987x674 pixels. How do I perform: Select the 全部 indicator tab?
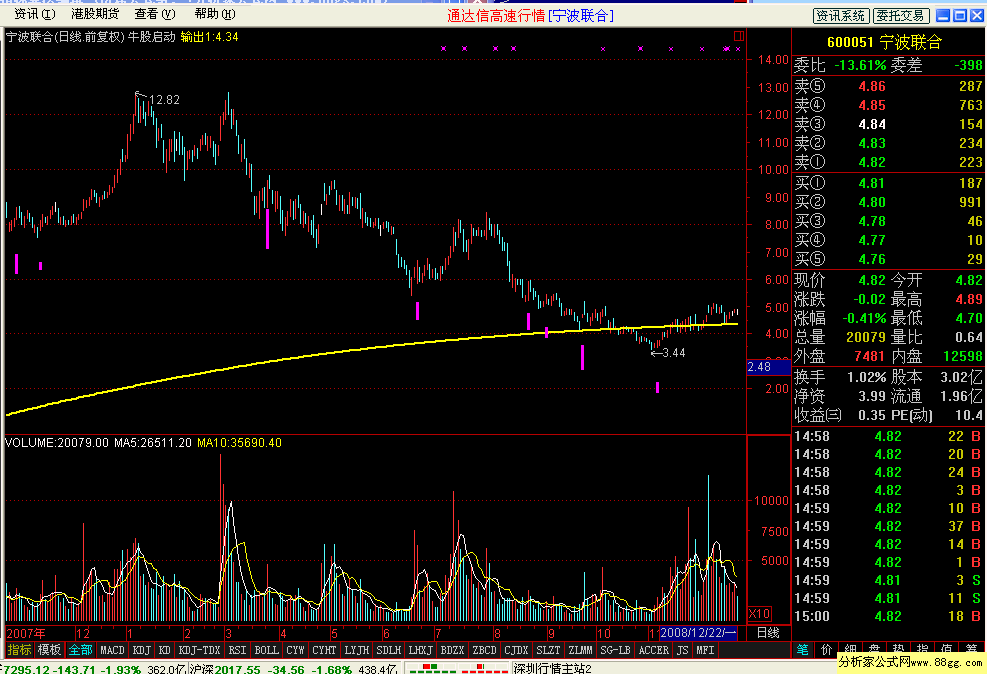pyautogui.click(x=80, y=650)
